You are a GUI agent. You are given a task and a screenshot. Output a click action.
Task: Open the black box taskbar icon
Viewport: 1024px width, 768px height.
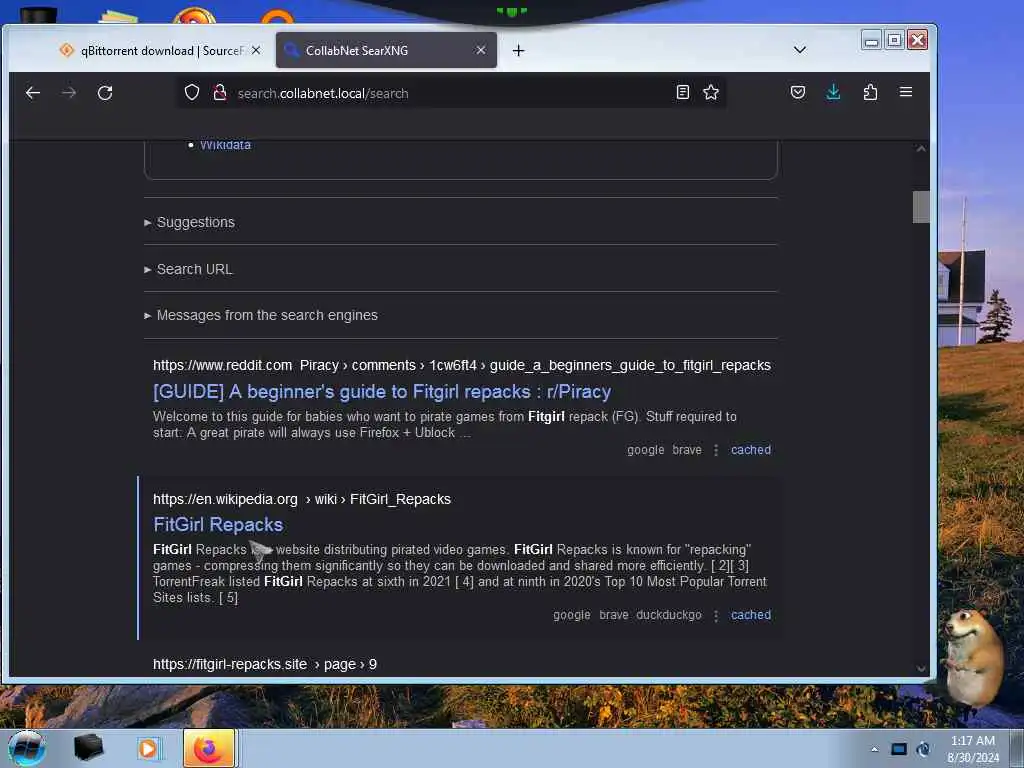88,748
